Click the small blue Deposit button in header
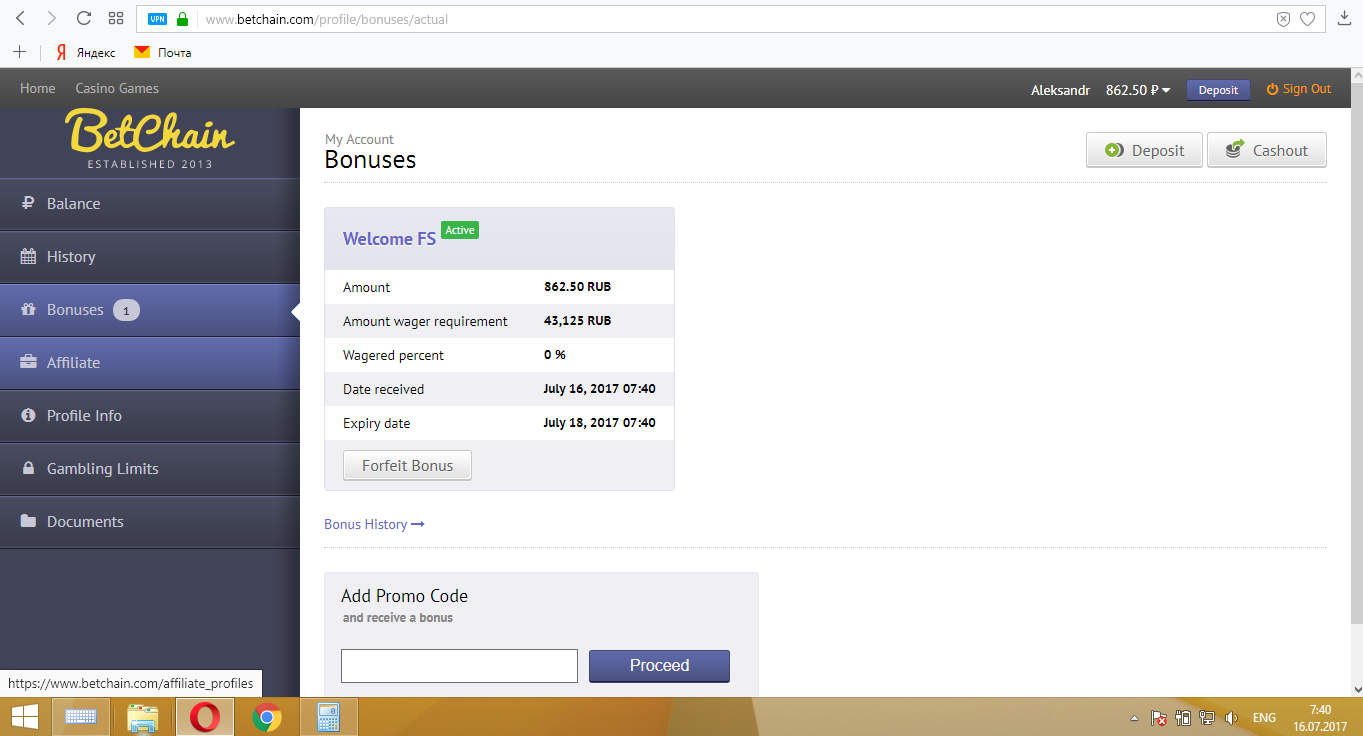The width and height of the screenshot is (1363, 736). pos(1218,89)
